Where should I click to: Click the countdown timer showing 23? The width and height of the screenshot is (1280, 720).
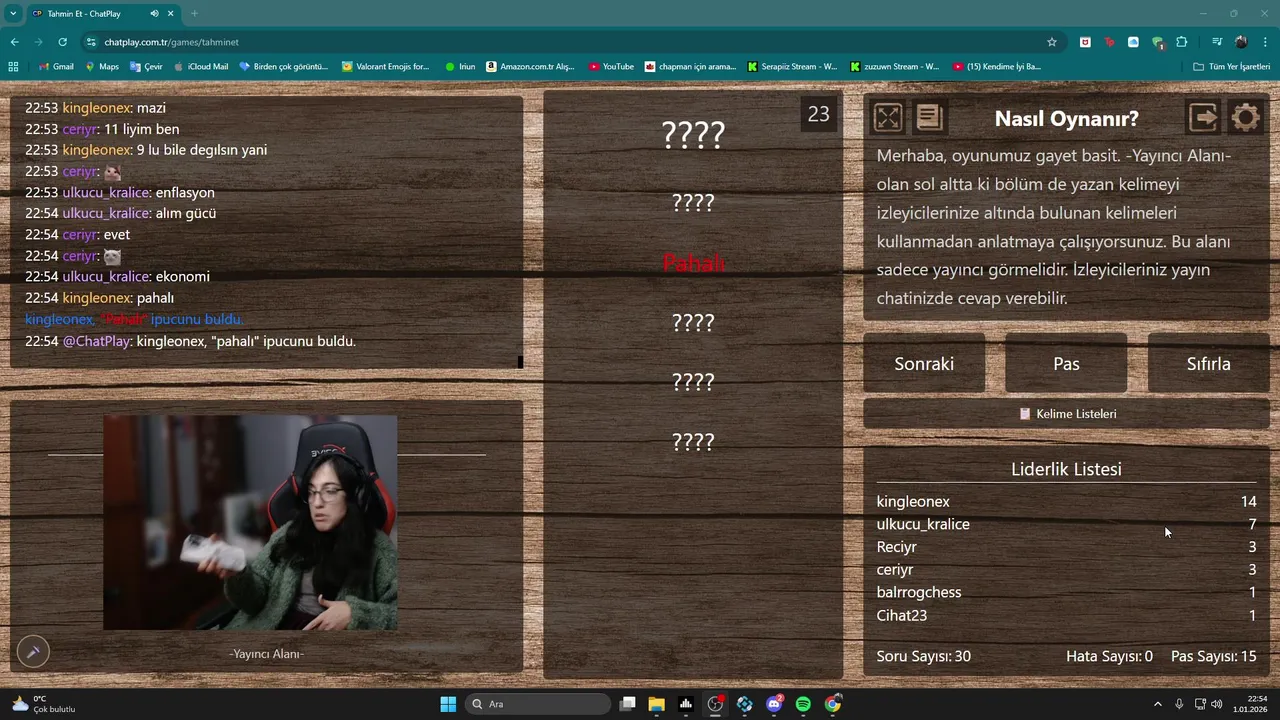pyautogui.click(x=818, y=114)
